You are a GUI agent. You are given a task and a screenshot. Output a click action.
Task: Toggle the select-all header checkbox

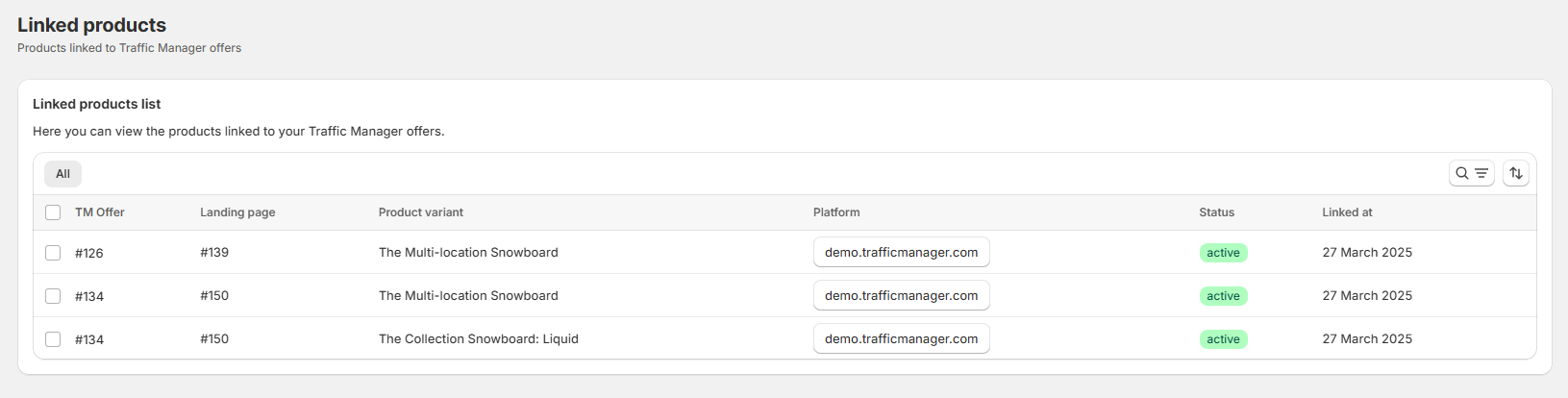click(x=53, y=212)
